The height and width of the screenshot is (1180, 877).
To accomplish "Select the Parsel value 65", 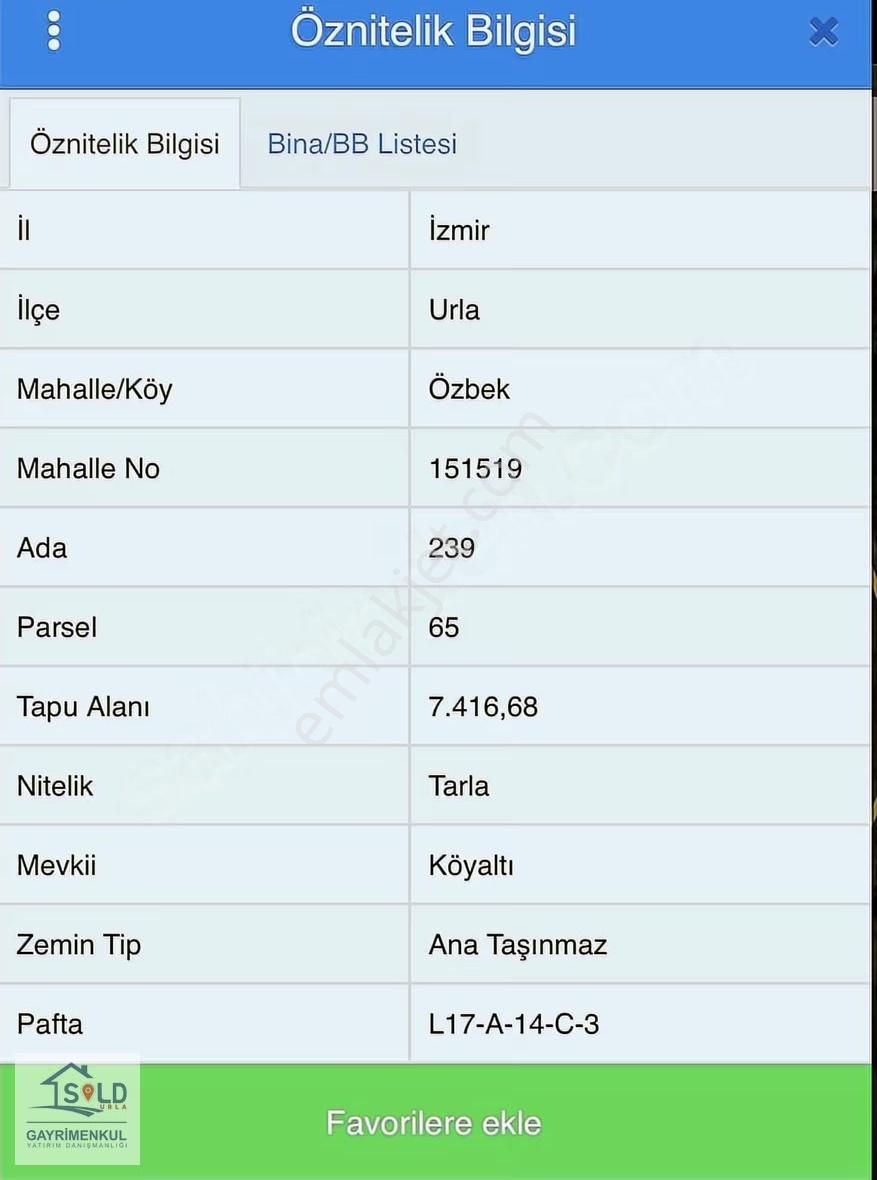I will [444, 627].
